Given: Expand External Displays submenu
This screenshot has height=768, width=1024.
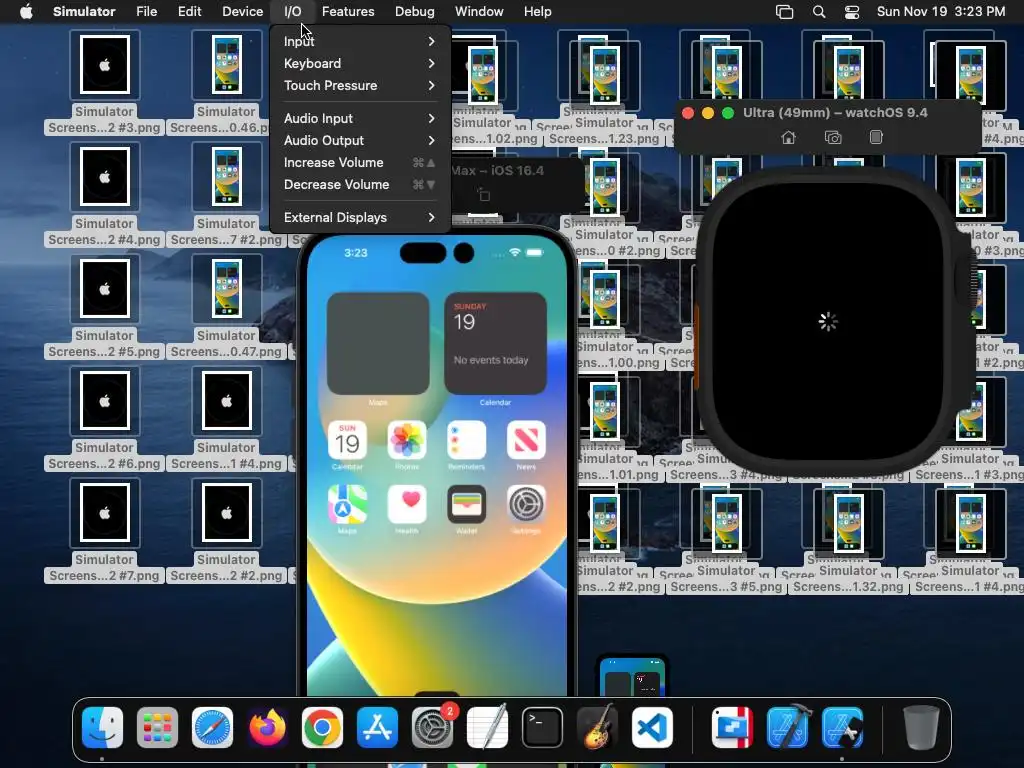Looking at the screenshot, I should click(359, 217).
